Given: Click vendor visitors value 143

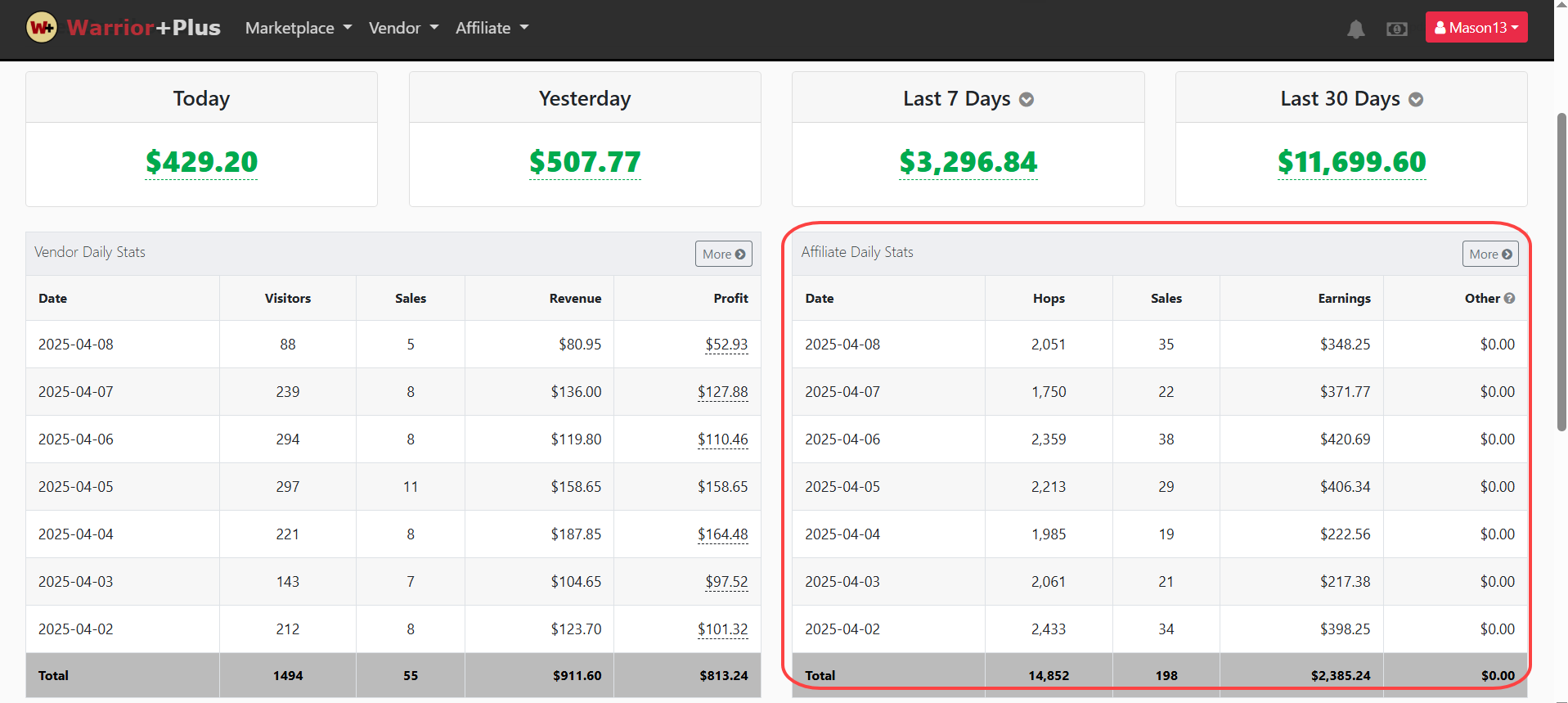Looking at the screenshot, I should [288, 582].
